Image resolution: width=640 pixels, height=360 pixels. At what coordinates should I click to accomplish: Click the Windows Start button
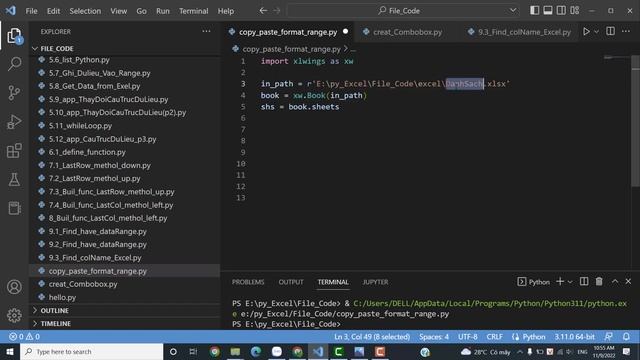(10, 351)
